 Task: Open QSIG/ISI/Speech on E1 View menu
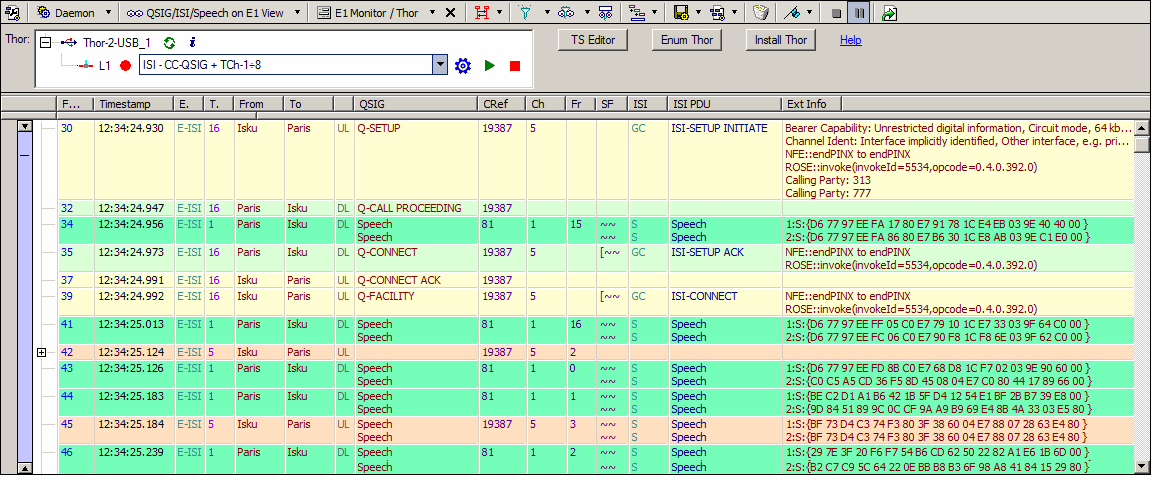(216, 13)
